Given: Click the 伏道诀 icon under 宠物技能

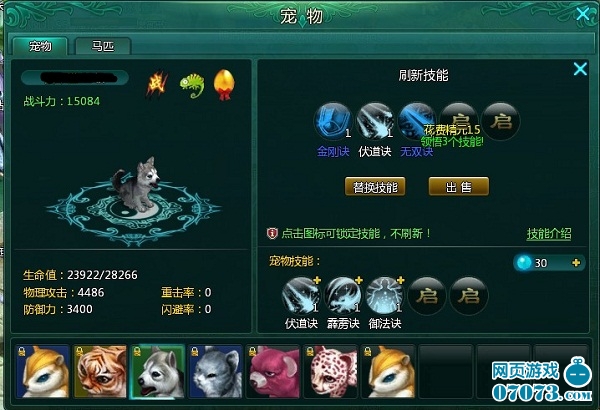Looking at the screenshot, I should [301, 296].
